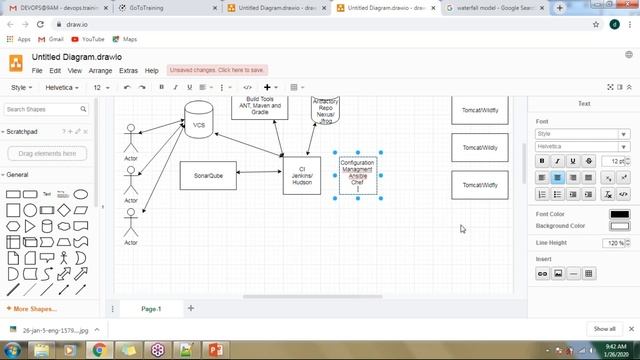The image size is (640, 360).
Task: Set right alignment in Text panel
Action: point(573,178)
